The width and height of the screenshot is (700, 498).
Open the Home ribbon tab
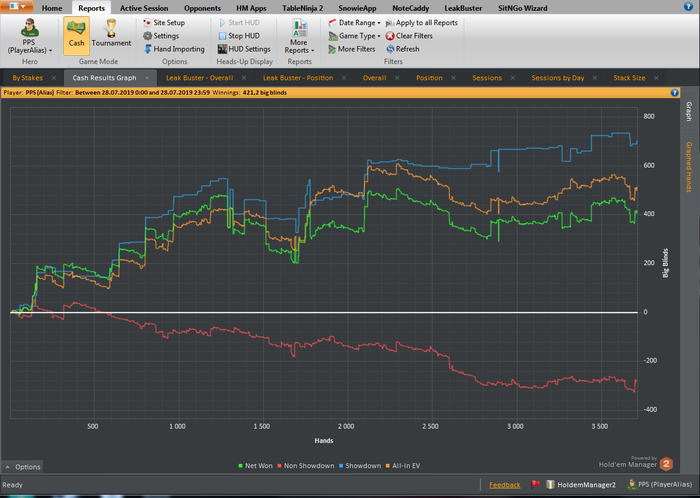(52, 8)
